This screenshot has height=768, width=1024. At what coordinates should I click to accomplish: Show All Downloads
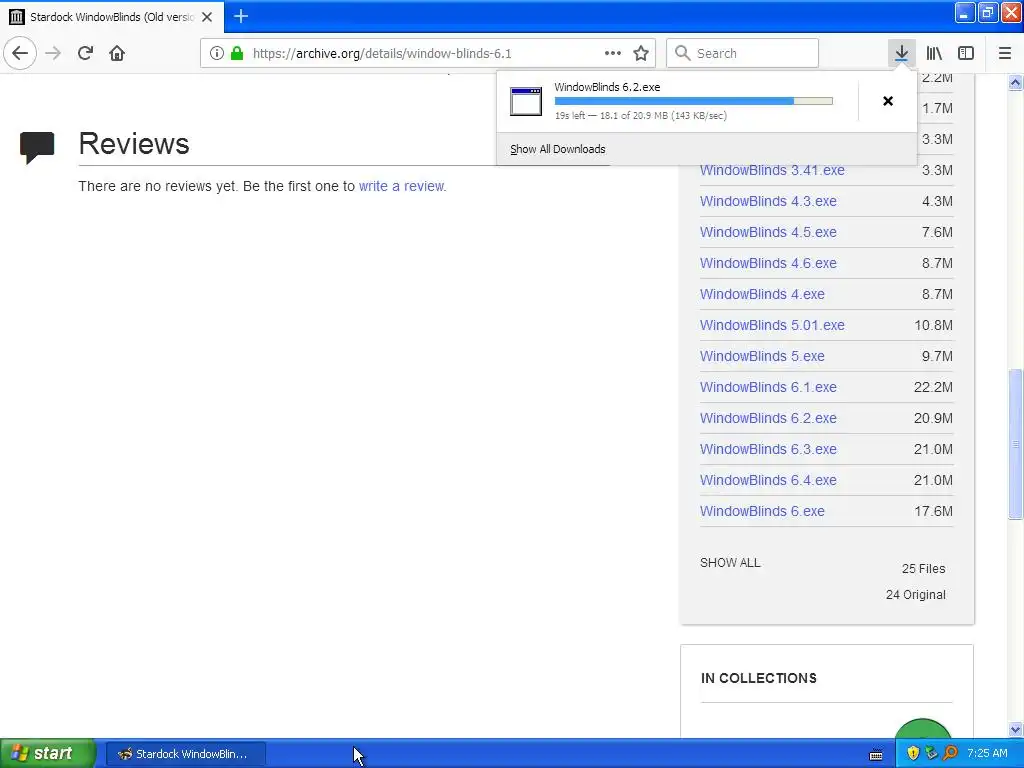[558, 149]
